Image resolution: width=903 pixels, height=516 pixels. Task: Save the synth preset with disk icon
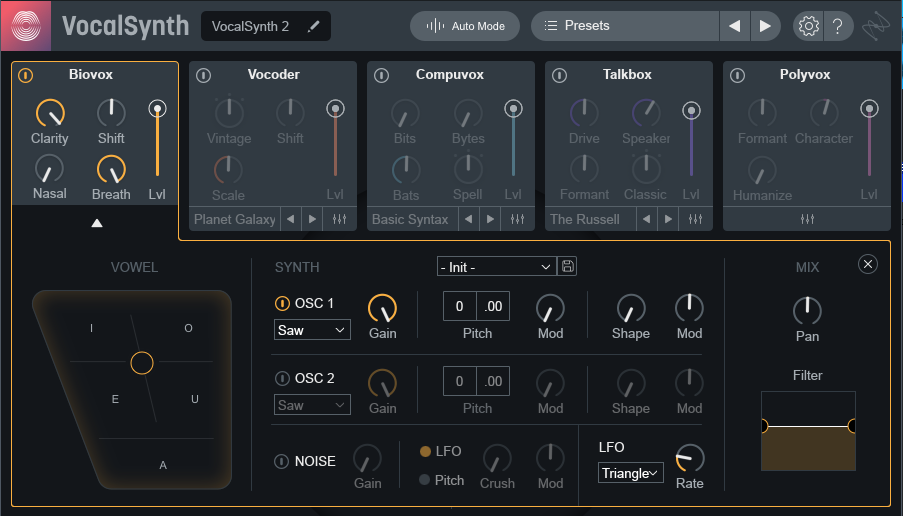click(567, 266)
